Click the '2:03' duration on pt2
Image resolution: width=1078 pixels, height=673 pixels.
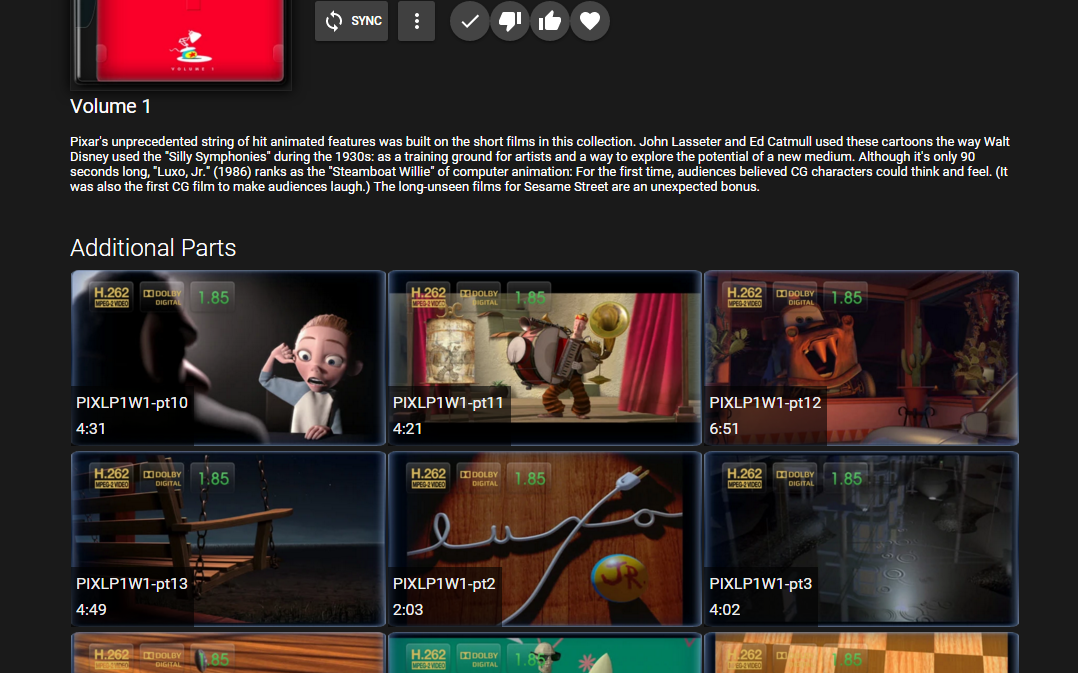click(408, 610)
